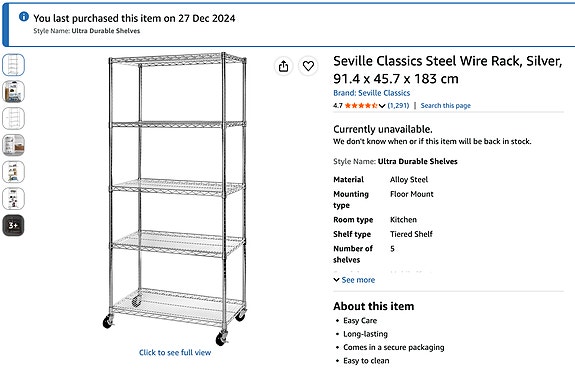Viewport: 575px width, 370px height.
Task: Click the main wire rack product image
Action: tap(175, 199)
